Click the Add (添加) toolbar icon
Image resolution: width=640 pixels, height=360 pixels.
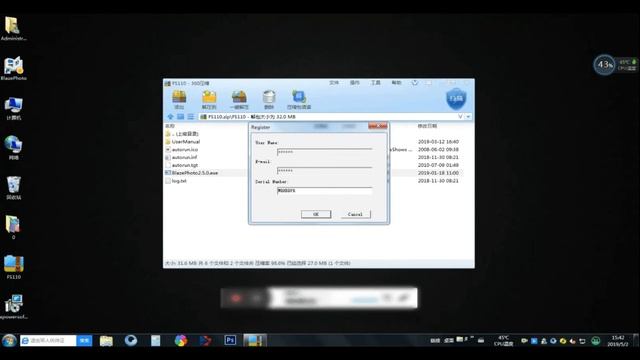pyautogui.click(x=179, y=99)
